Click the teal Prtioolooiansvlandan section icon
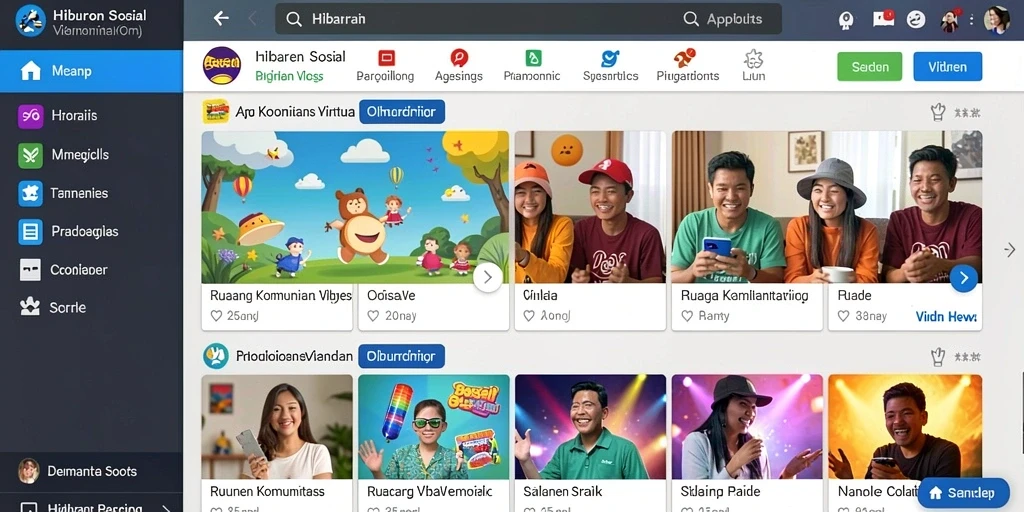This screenshot has height=512, width=1024. tap(216, 357)
